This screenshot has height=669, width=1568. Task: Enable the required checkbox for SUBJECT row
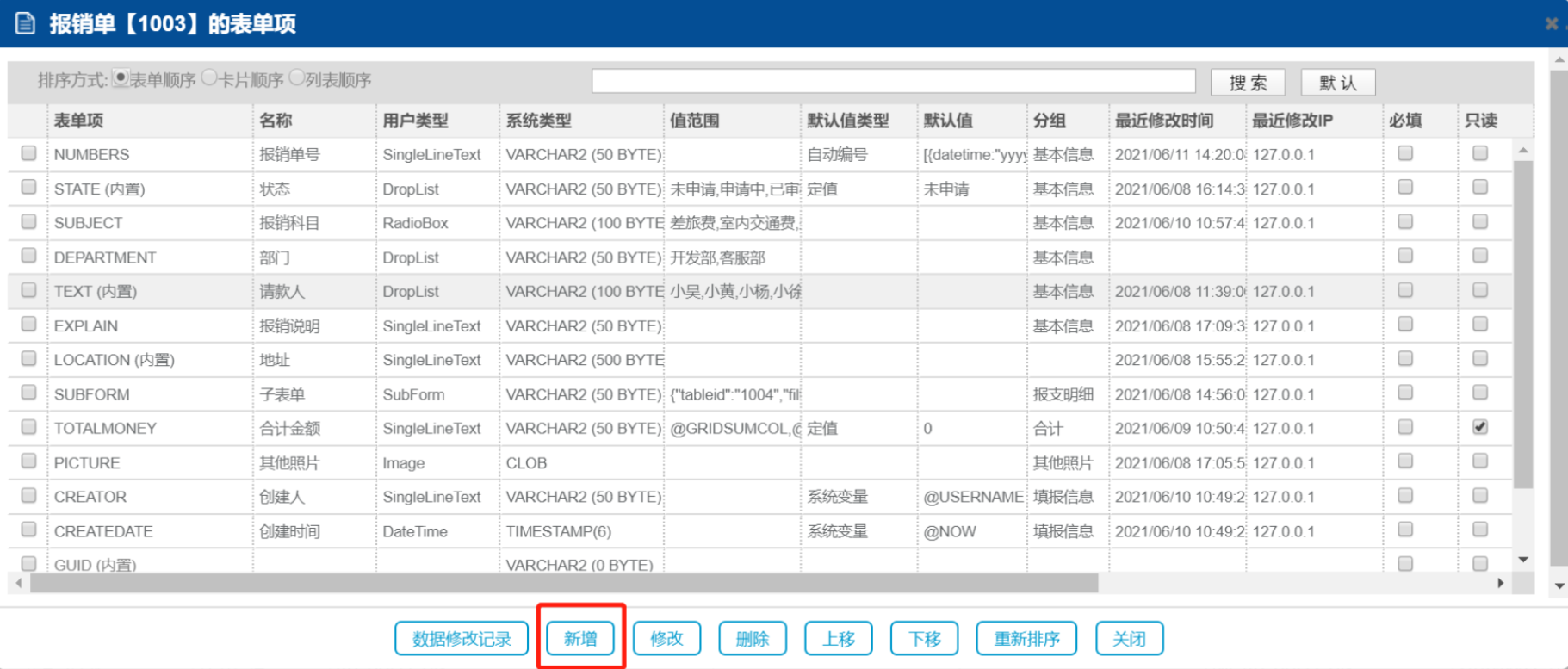tap(1404, 222)
